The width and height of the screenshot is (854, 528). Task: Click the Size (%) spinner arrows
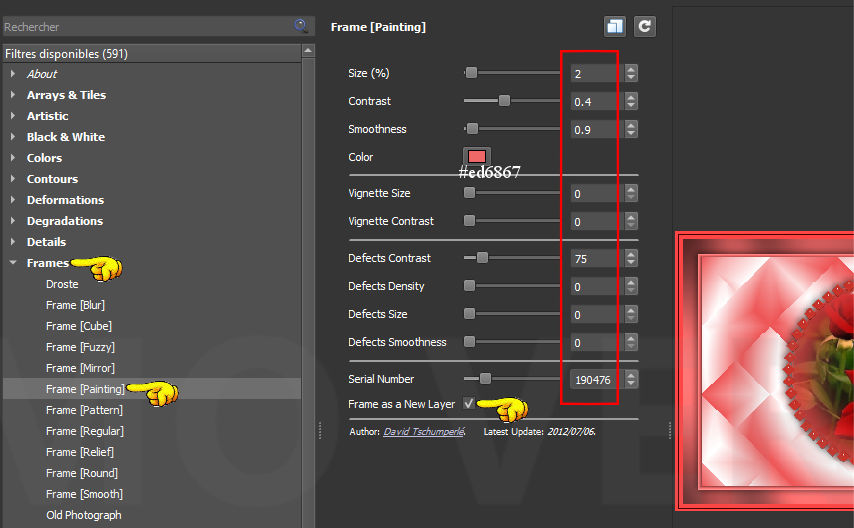(x=630, y=73)
